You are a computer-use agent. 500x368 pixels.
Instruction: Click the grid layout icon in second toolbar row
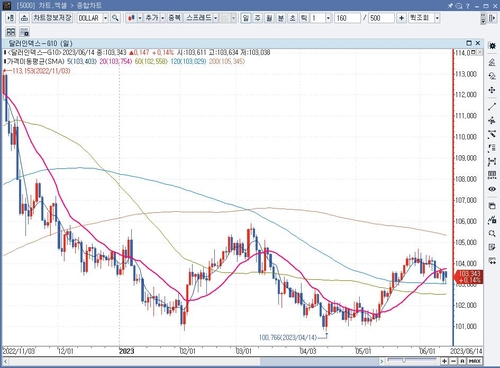point(11,32)
